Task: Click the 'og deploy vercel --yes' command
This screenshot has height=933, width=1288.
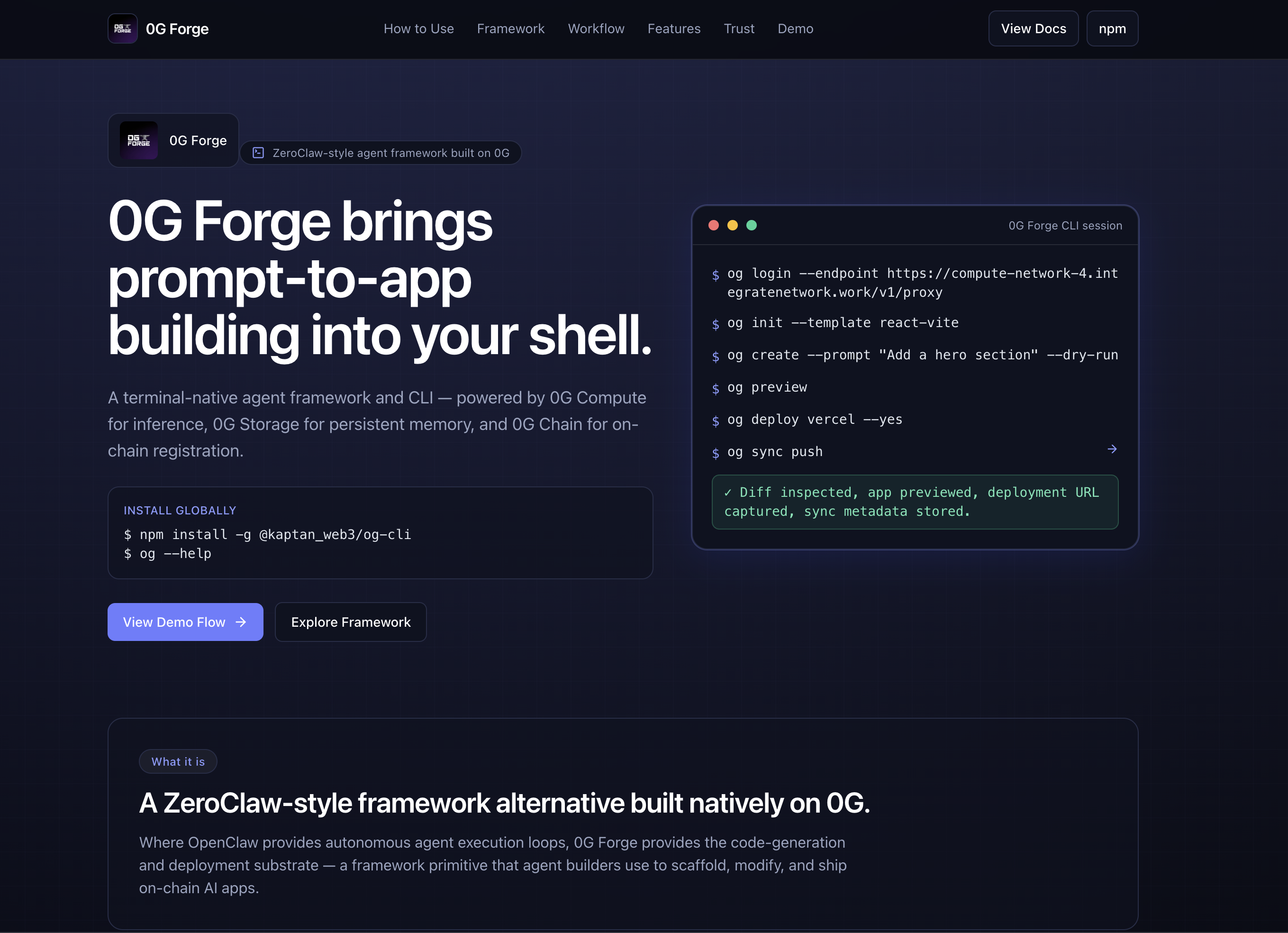Action: pyautogui.click(x=807, y=420)
